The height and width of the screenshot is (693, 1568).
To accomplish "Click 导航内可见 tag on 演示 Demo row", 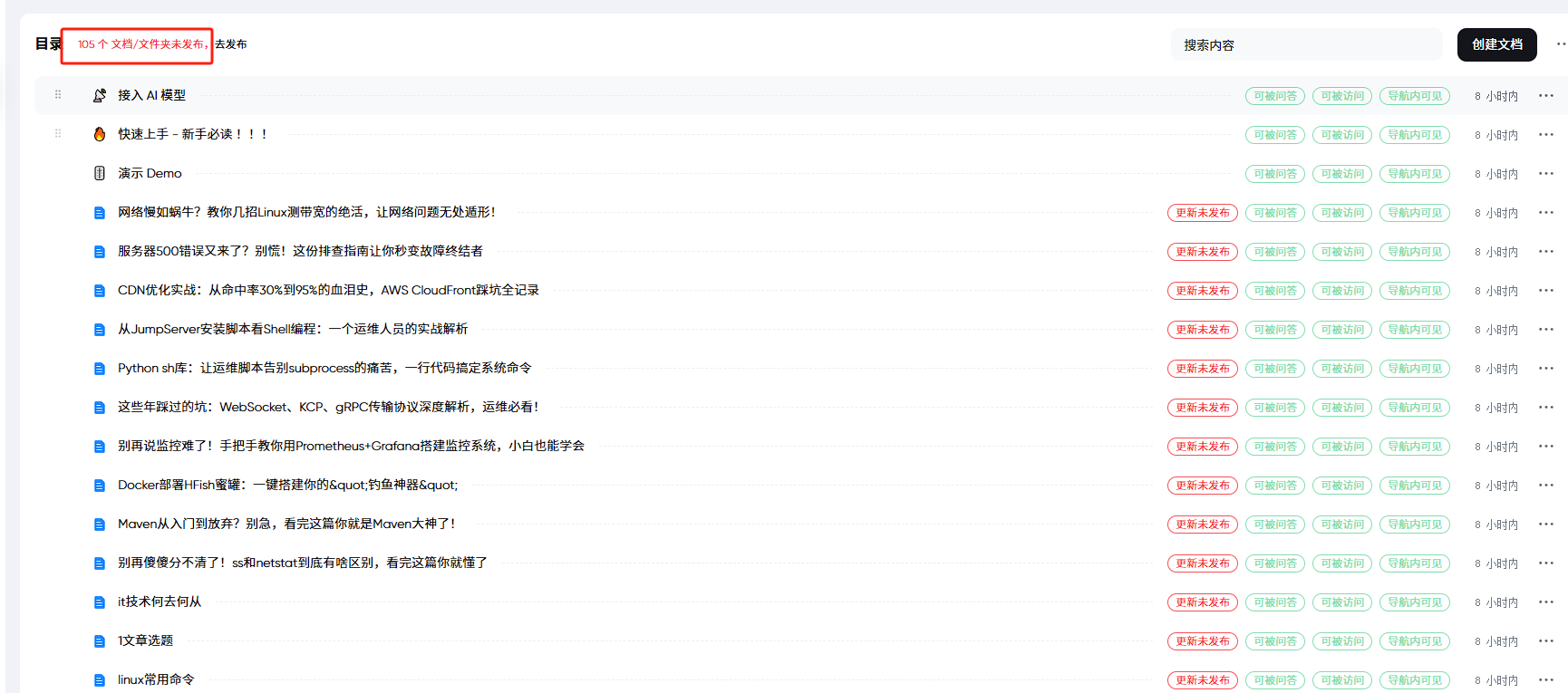I will click(1414, 174).
